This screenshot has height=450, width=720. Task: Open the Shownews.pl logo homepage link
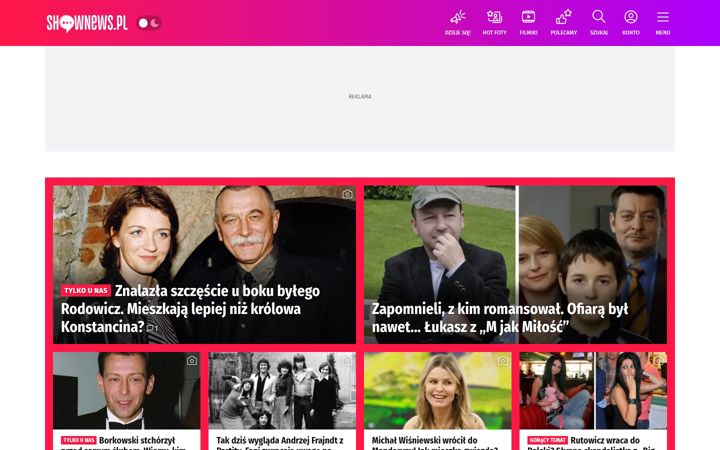pyautogui.click(x=87, y=23)
